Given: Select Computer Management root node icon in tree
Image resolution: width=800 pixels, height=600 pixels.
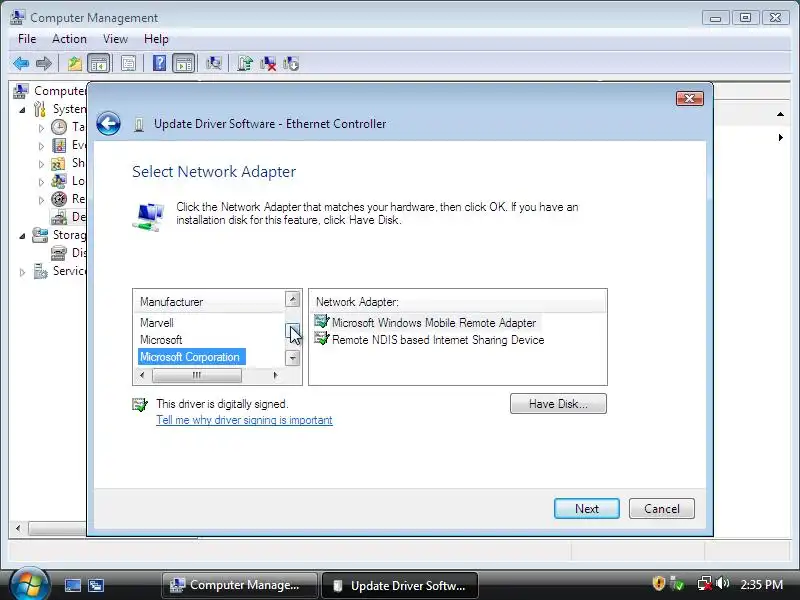Looking at the screenshot, I should (21, 91).
